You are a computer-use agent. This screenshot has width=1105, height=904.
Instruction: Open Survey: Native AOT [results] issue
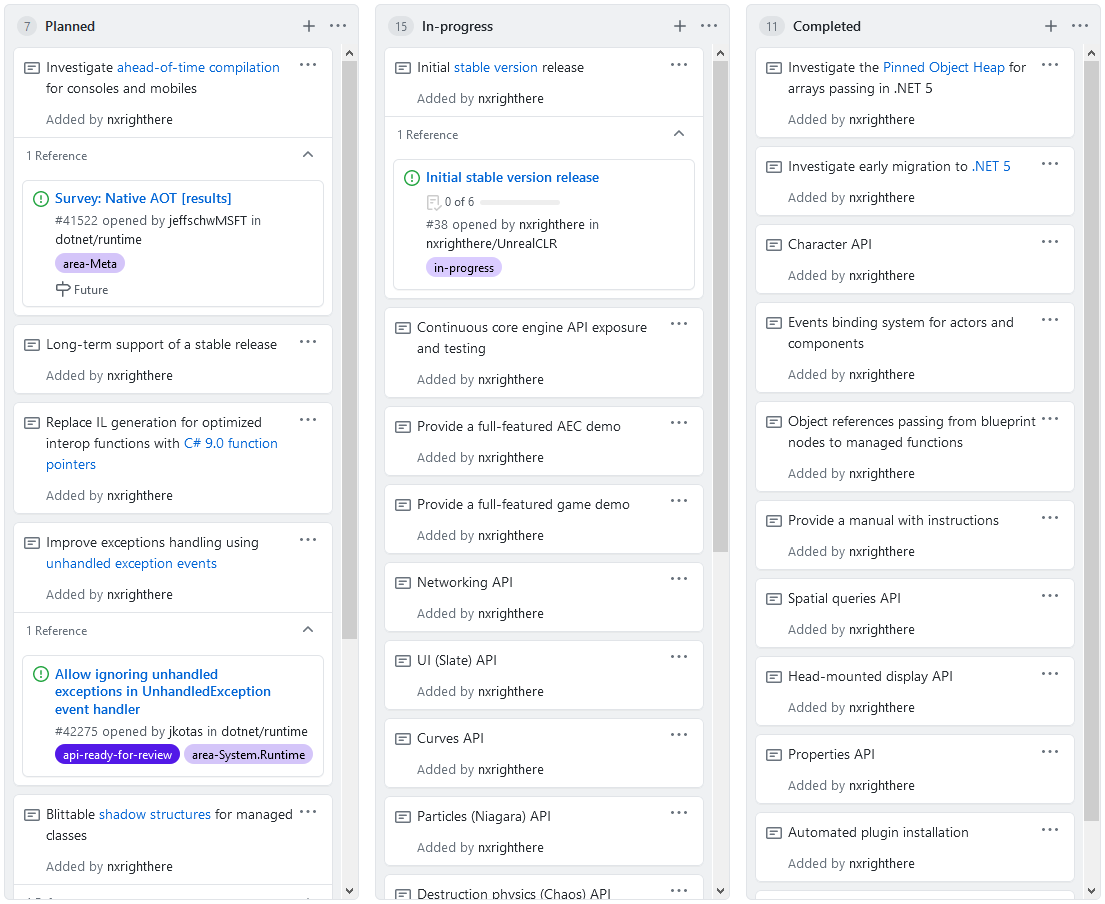tap(143, 199)
